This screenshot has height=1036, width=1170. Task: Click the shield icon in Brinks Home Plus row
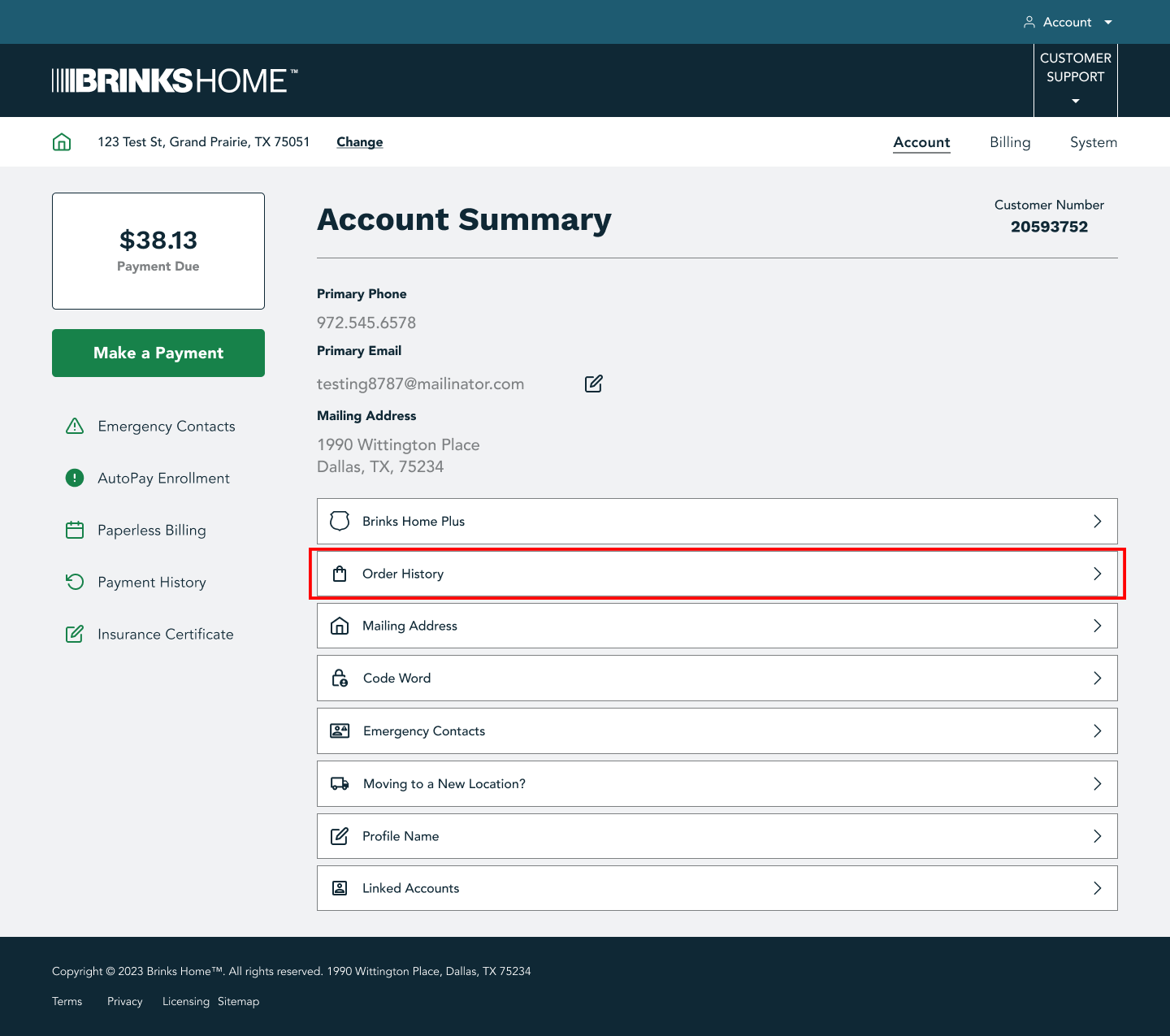[340, 521]
